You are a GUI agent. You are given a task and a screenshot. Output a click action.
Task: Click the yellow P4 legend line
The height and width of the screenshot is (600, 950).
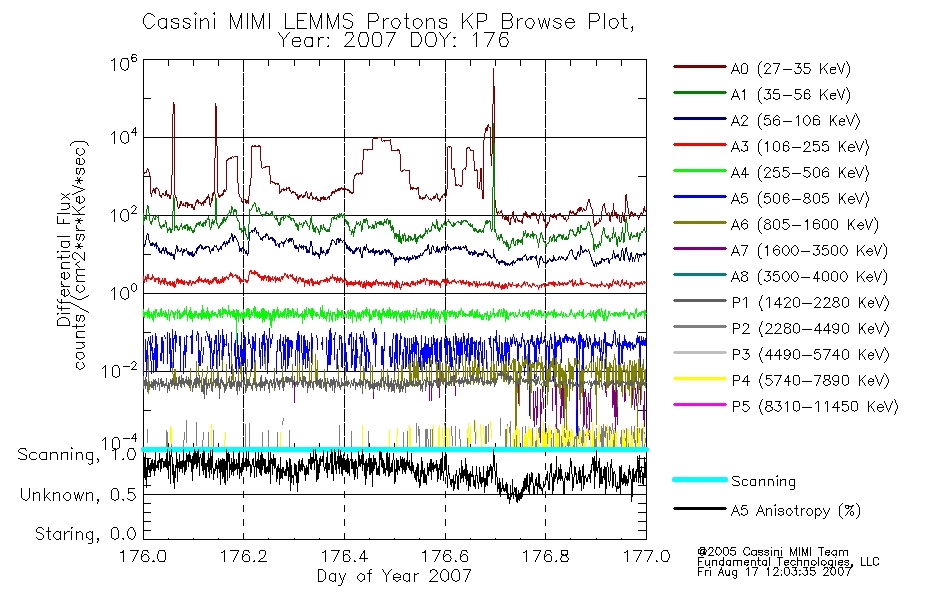click(x=699, y=379)
